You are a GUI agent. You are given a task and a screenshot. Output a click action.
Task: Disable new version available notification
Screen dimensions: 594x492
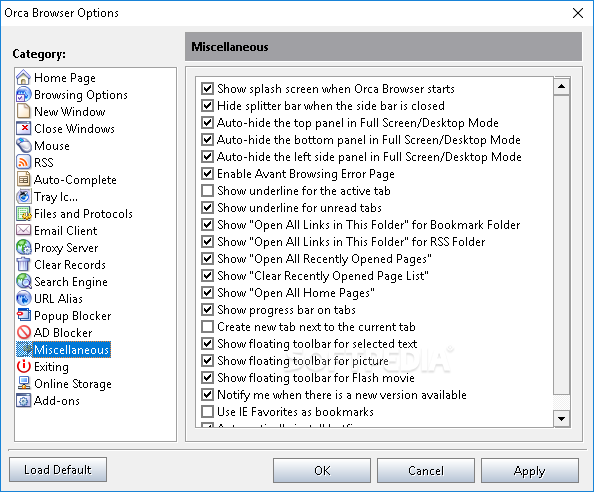(x=207, y=395)
